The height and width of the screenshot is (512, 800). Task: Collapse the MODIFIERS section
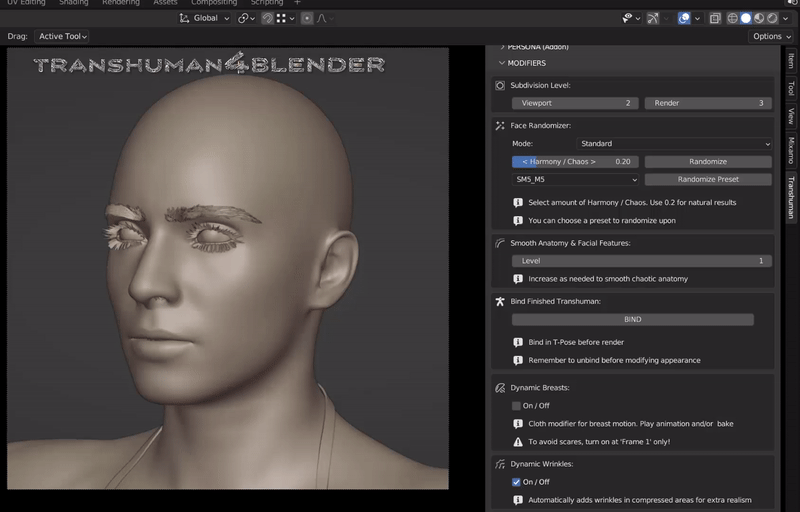coord(522,63)
